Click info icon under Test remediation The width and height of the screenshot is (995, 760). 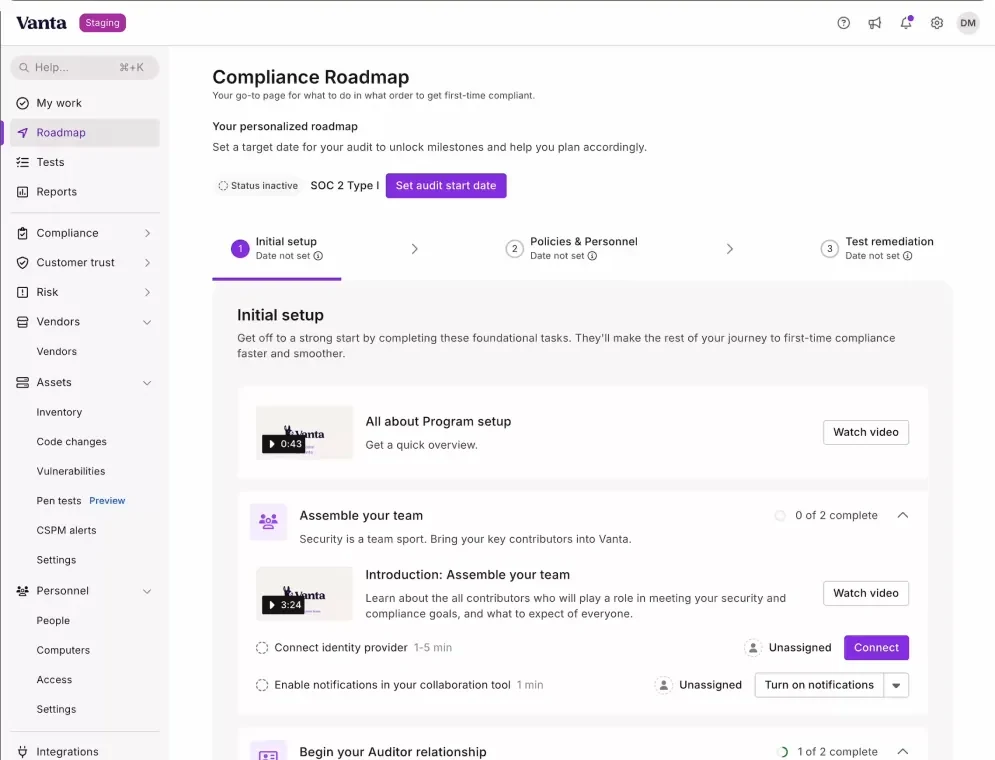tap(907, 256)
